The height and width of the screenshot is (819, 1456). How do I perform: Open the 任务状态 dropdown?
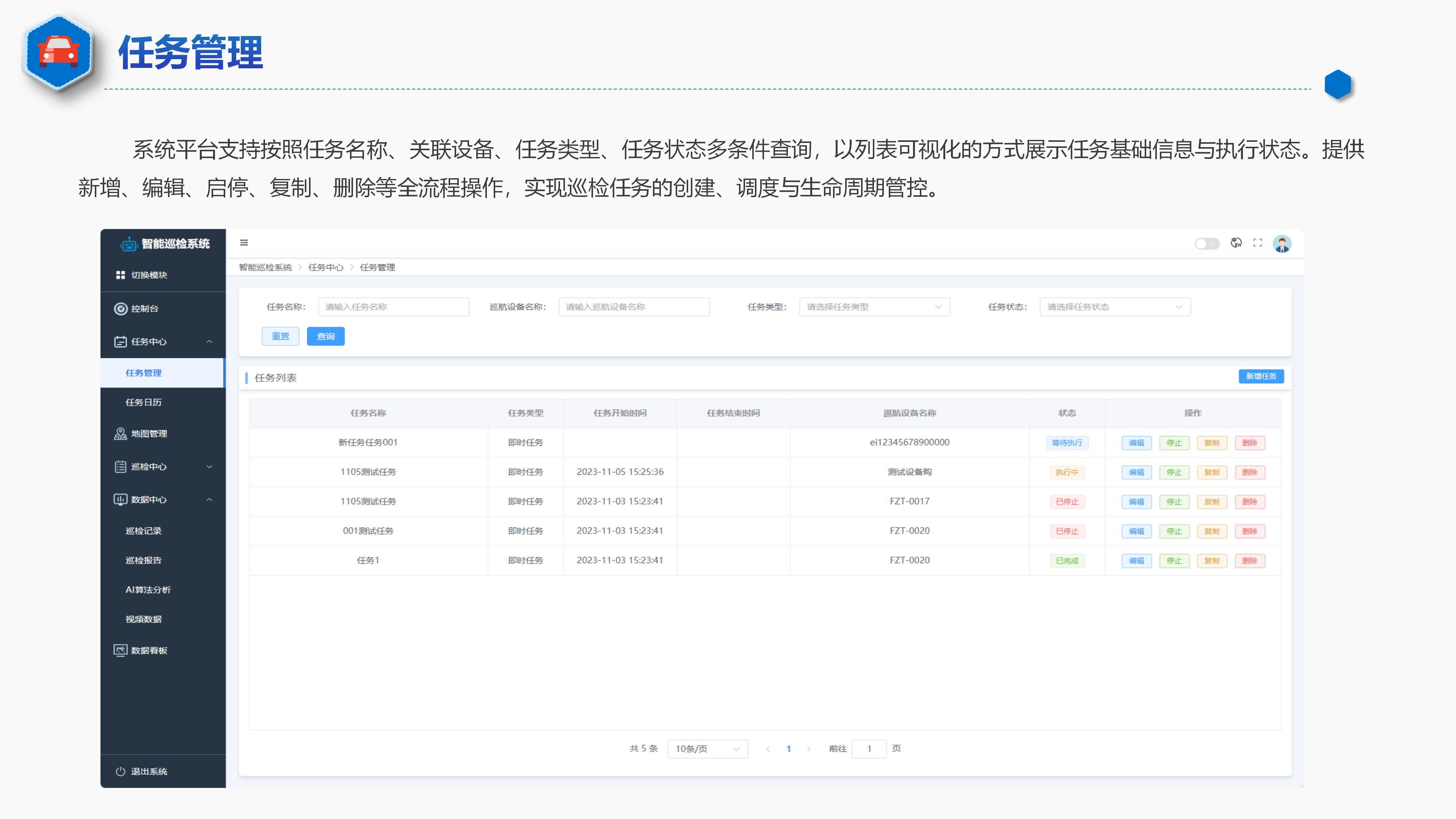click(1115, 307)
